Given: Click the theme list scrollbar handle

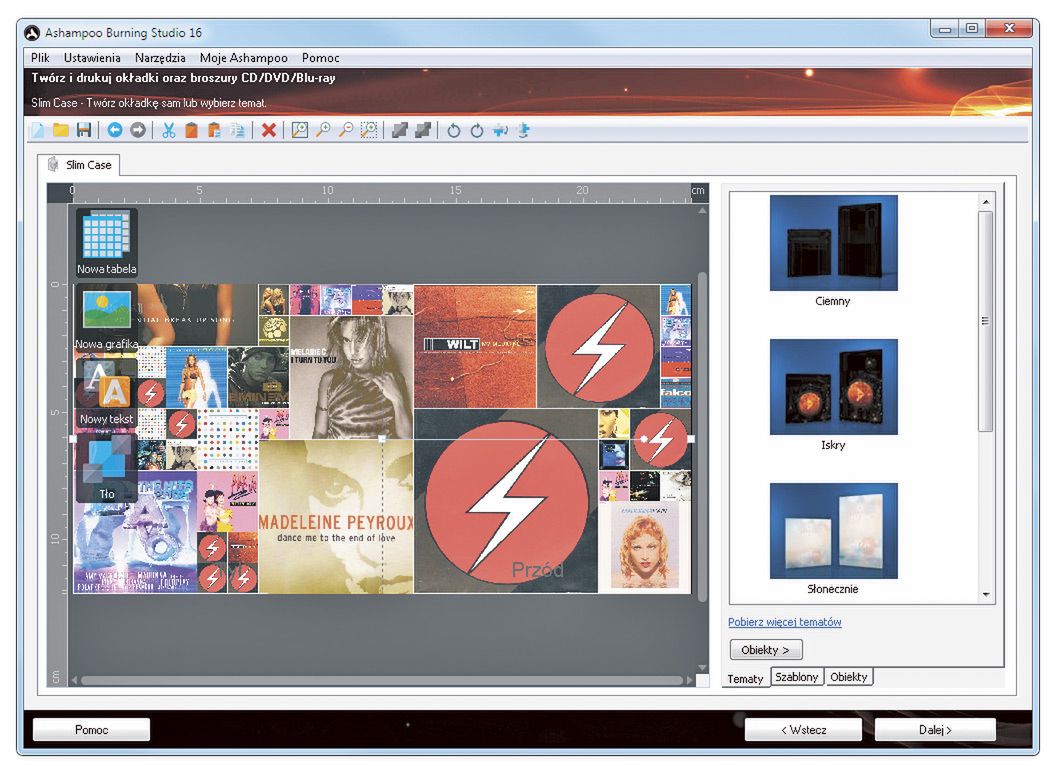Looking at the screenshot, I should tap(986, 321).
